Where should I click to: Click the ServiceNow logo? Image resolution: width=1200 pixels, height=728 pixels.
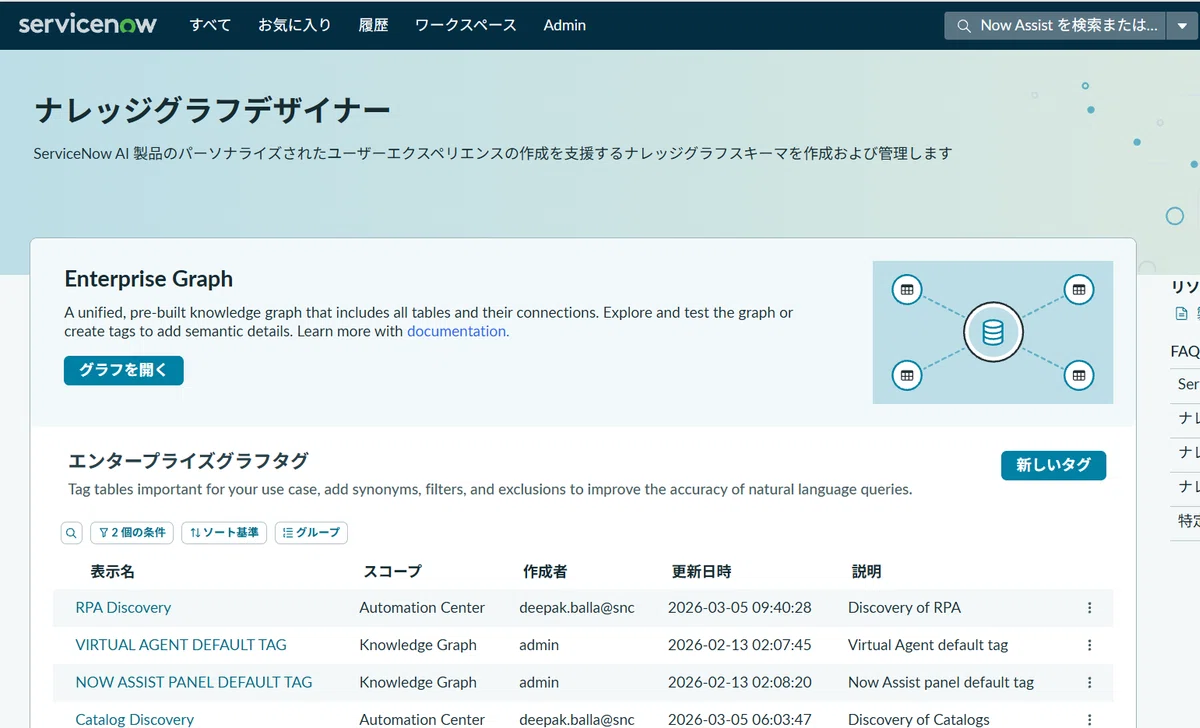pyautogui.click(x=88, y=24)
